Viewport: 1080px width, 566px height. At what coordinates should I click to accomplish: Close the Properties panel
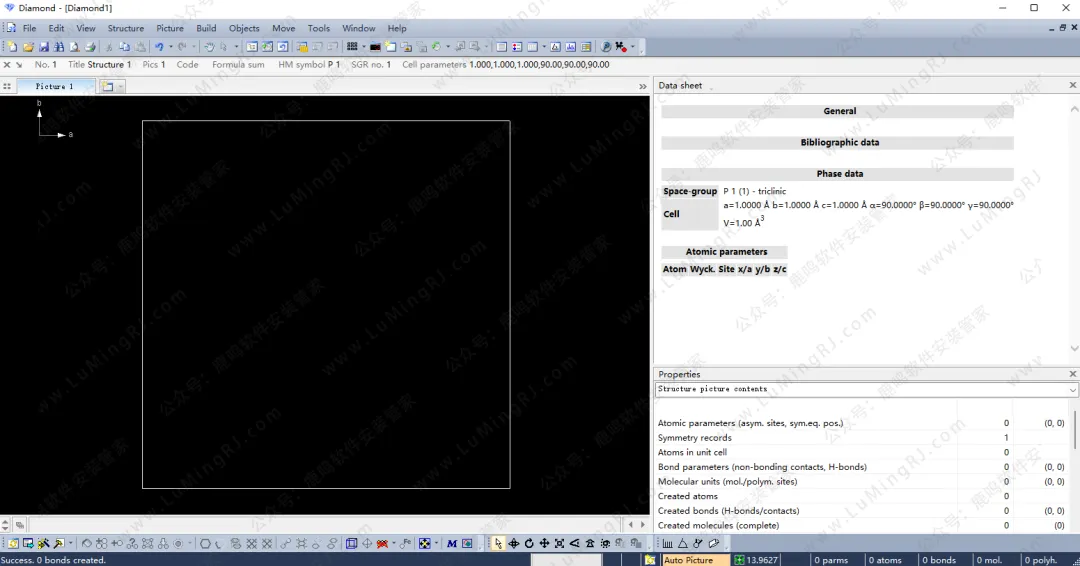1073,374
